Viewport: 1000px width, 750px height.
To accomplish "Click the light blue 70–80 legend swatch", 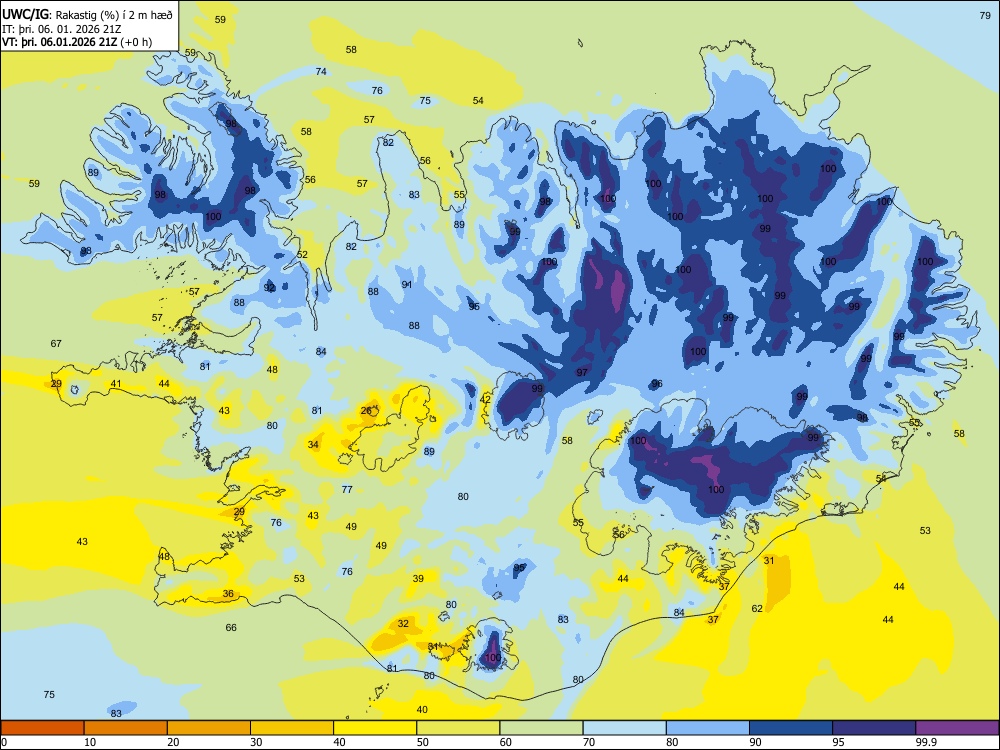I will 624,728.
